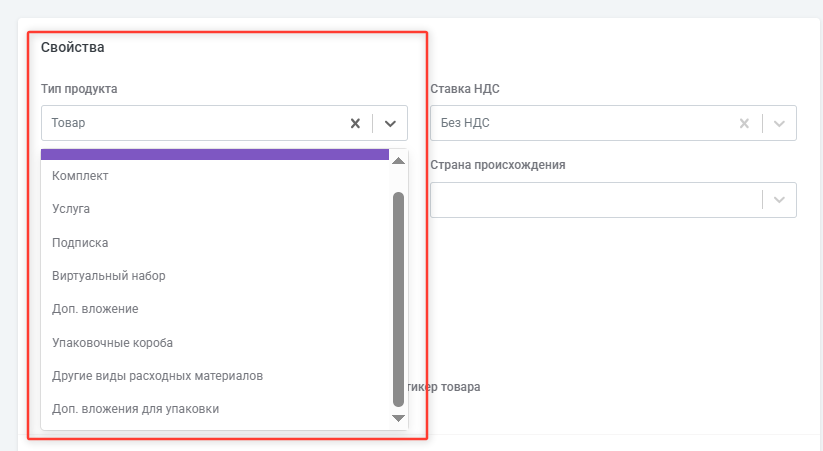
Task: Choose Комплект from the product type list
Action: [x=80, y=176]
